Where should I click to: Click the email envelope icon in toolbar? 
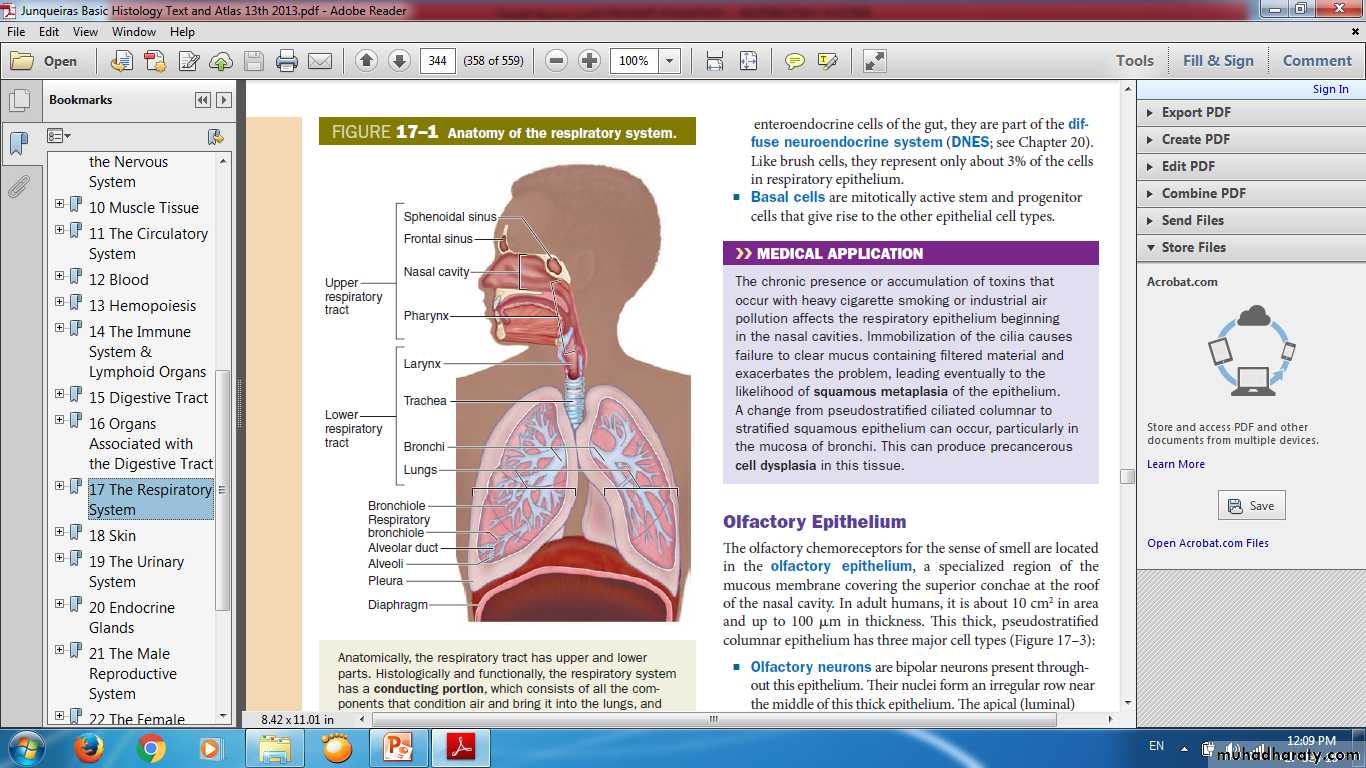tap(320, 61)
